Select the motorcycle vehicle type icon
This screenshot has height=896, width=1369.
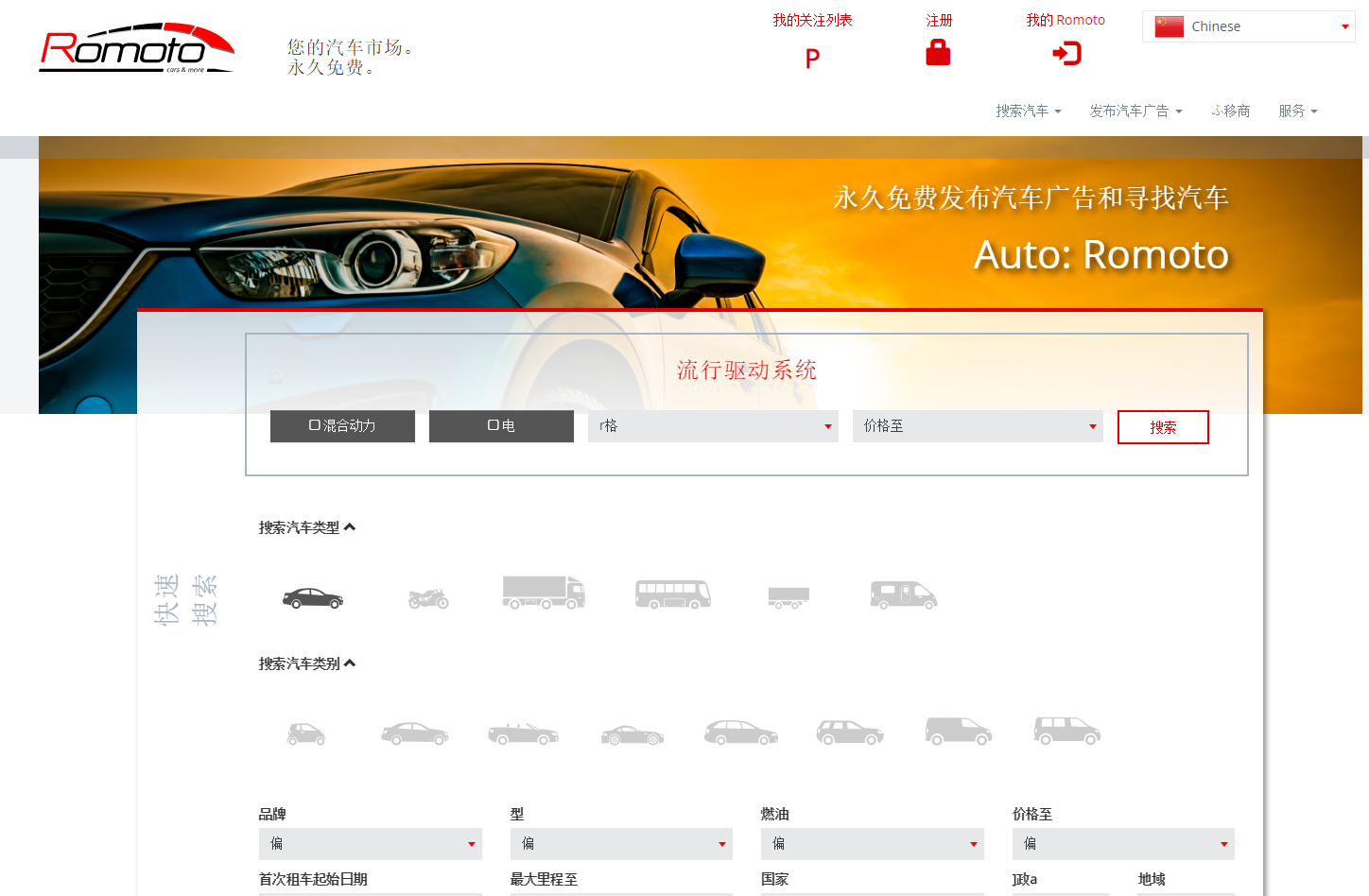(428, 598)
